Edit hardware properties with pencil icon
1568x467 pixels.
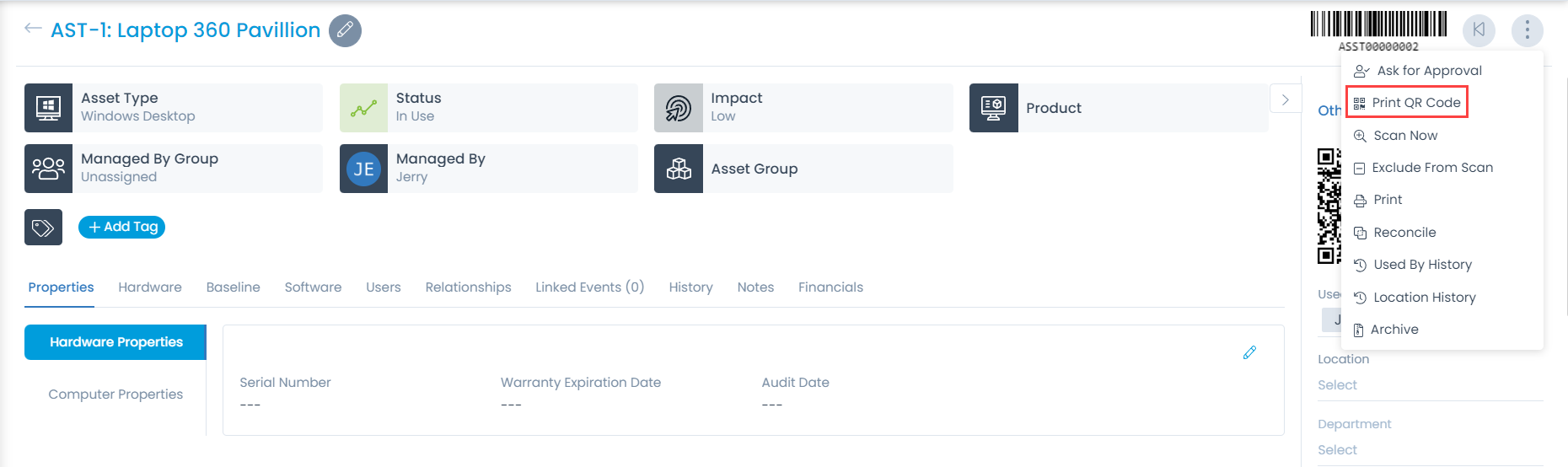1249,352
